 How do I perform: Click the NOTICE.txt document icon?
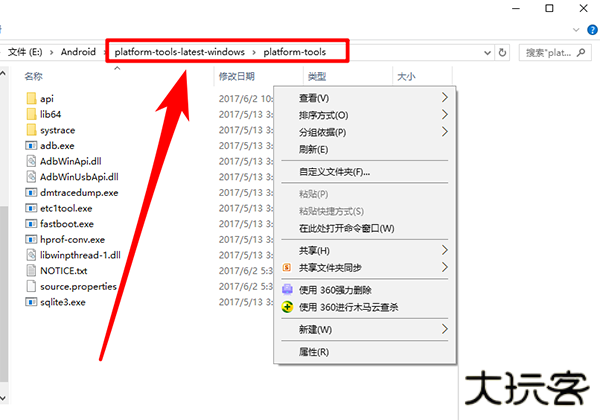click(x=31, y=271)
